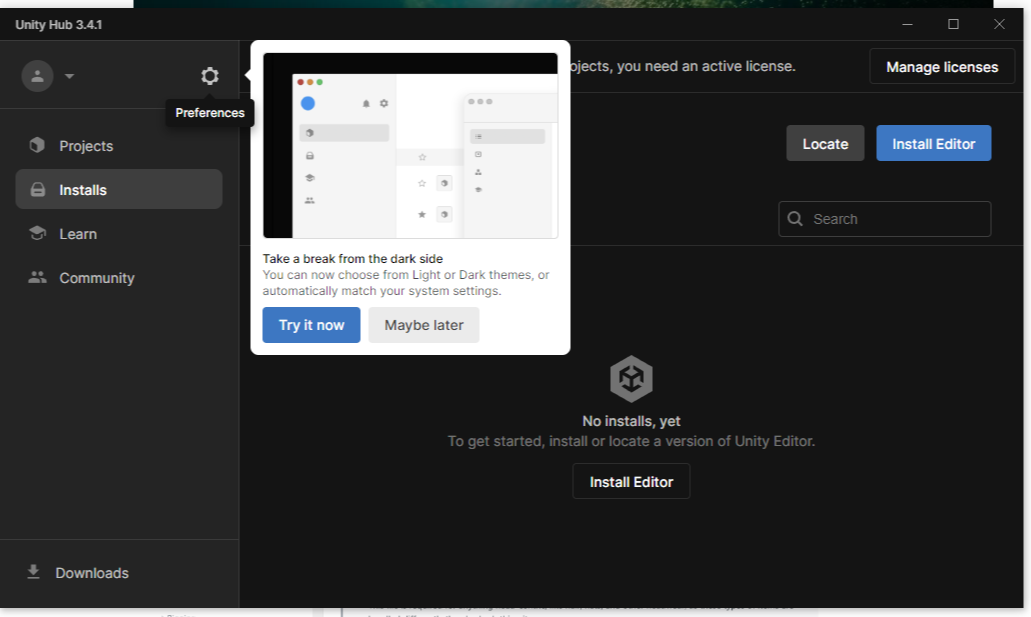Click the theme preview image in popup
This screenshot has width=1031, height=617.
tap(410, 145)
